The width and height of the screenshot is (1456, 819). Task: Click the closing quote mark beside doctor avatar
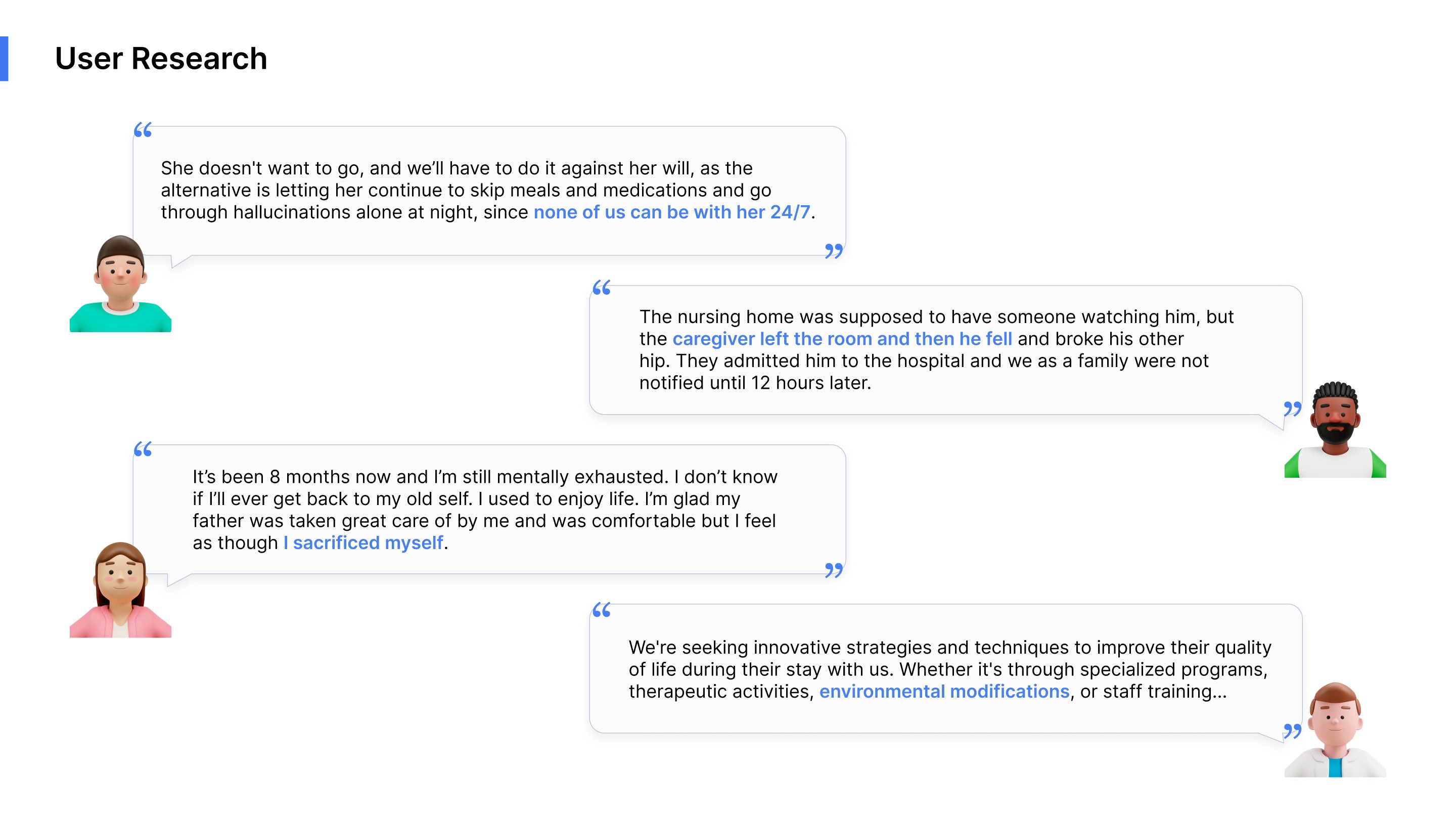(1292, 731)
